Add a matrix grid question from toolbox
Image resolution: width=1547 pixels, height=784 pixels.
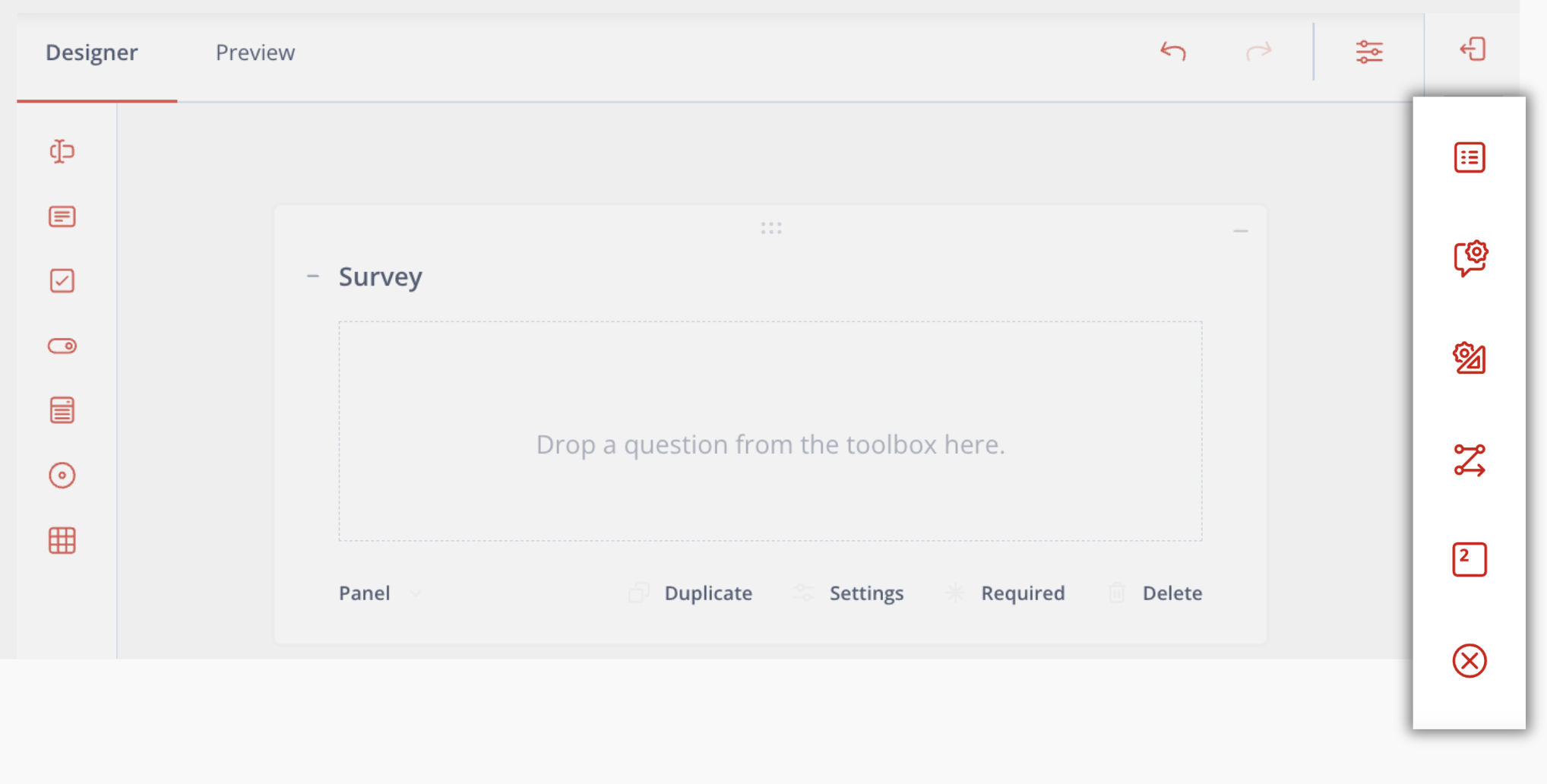pyautogui.click(x=62, y=541)
